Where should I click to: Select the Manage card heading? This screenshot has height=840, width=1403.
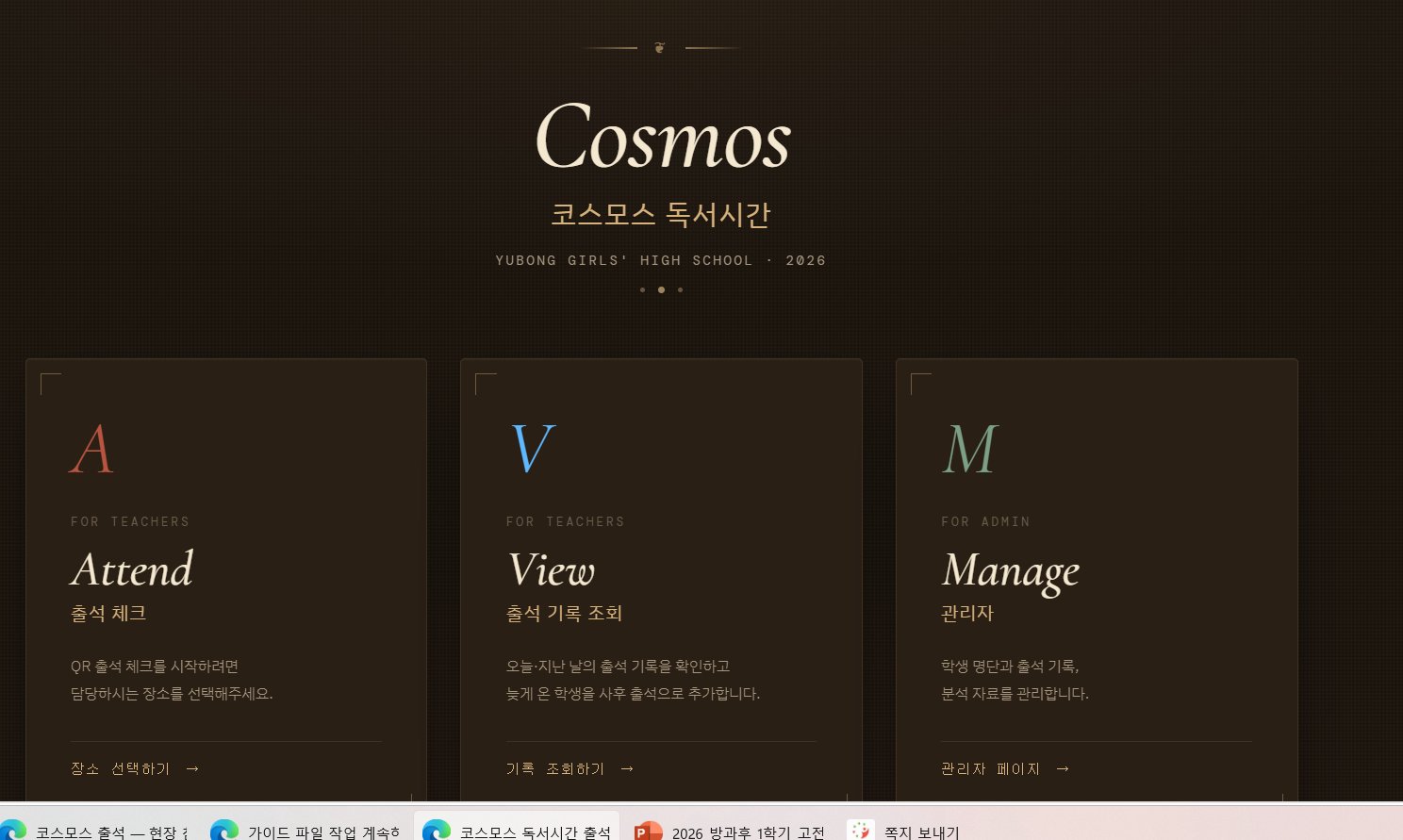point(1010,571)
